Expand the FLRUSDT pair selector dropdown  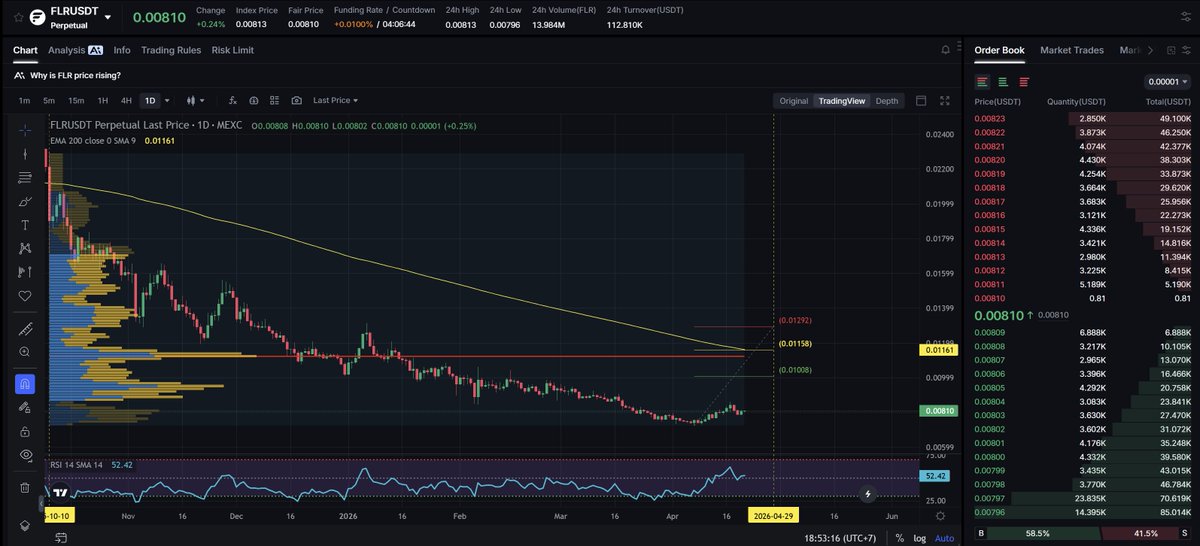[107, 17]
